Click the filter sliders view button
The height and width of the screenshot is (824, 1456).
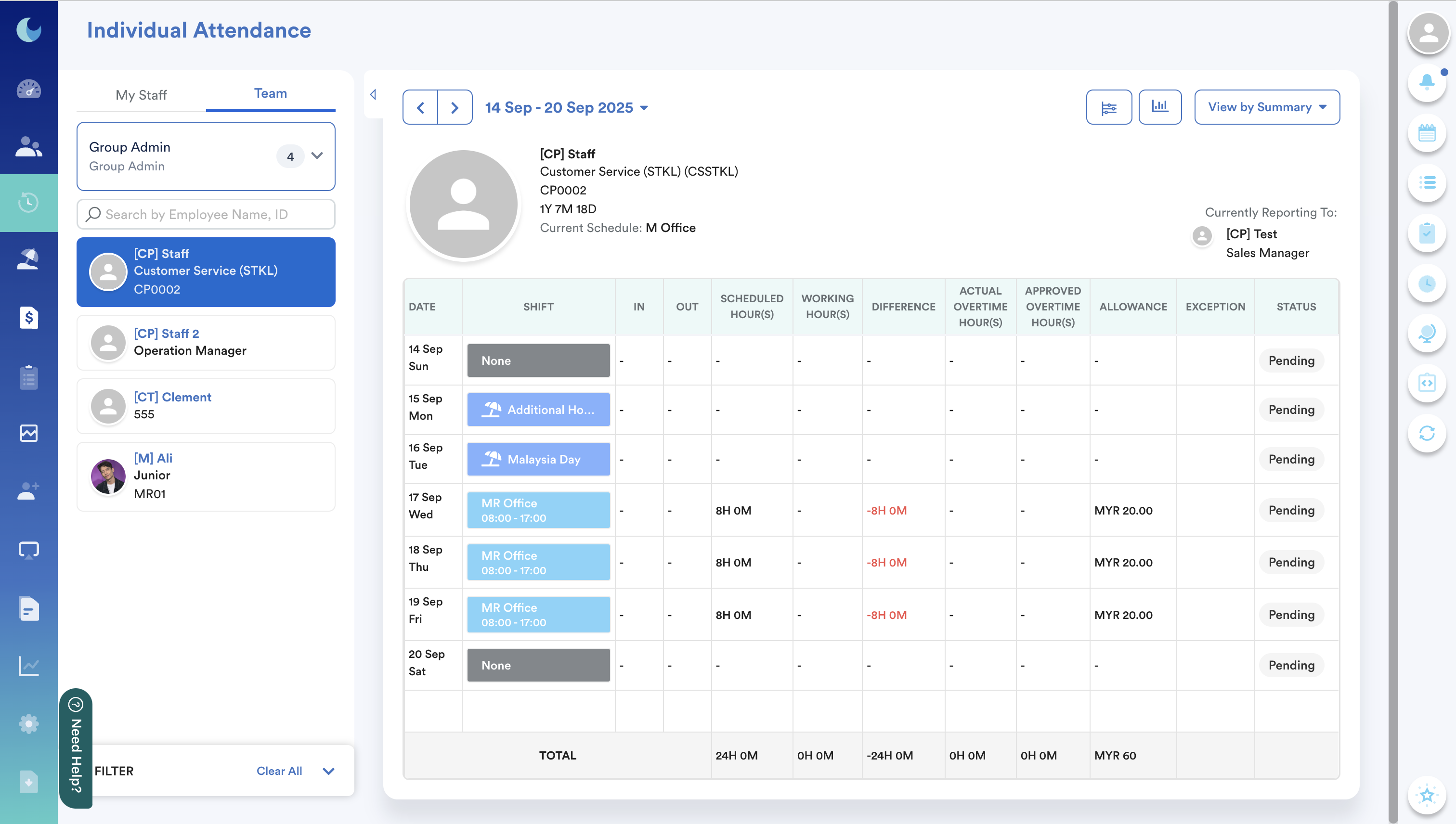coord(1108,107)
